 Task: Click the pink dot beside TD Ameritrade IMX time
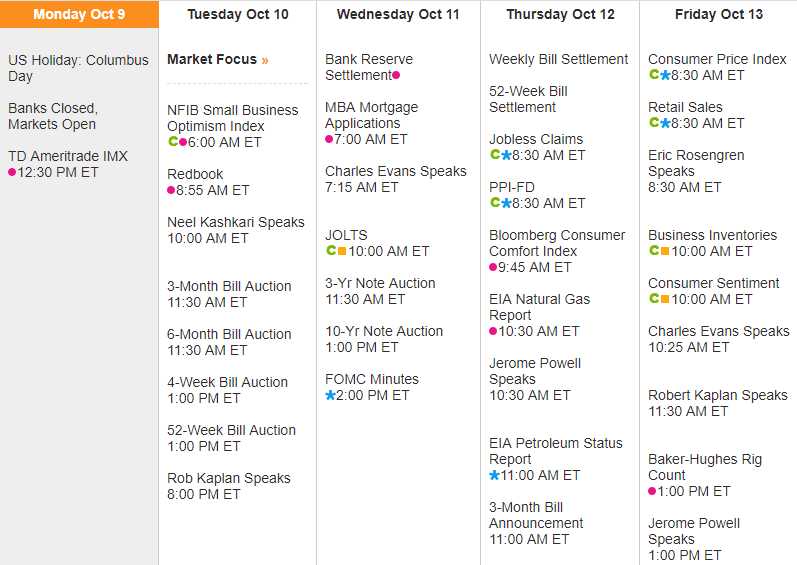click(12, 172)
